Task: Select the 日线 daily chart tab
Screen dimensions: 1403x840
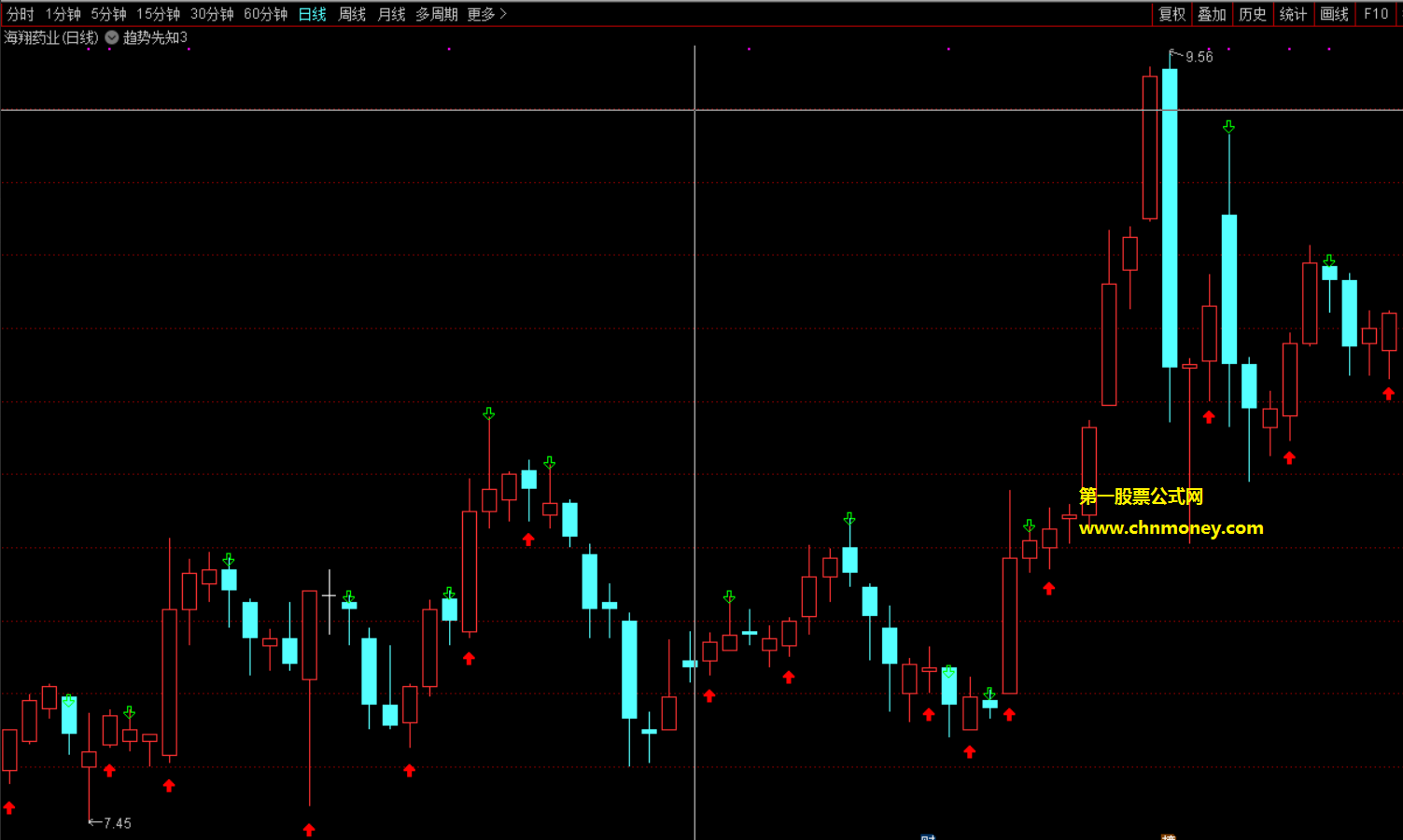Action: click(313, 14)
